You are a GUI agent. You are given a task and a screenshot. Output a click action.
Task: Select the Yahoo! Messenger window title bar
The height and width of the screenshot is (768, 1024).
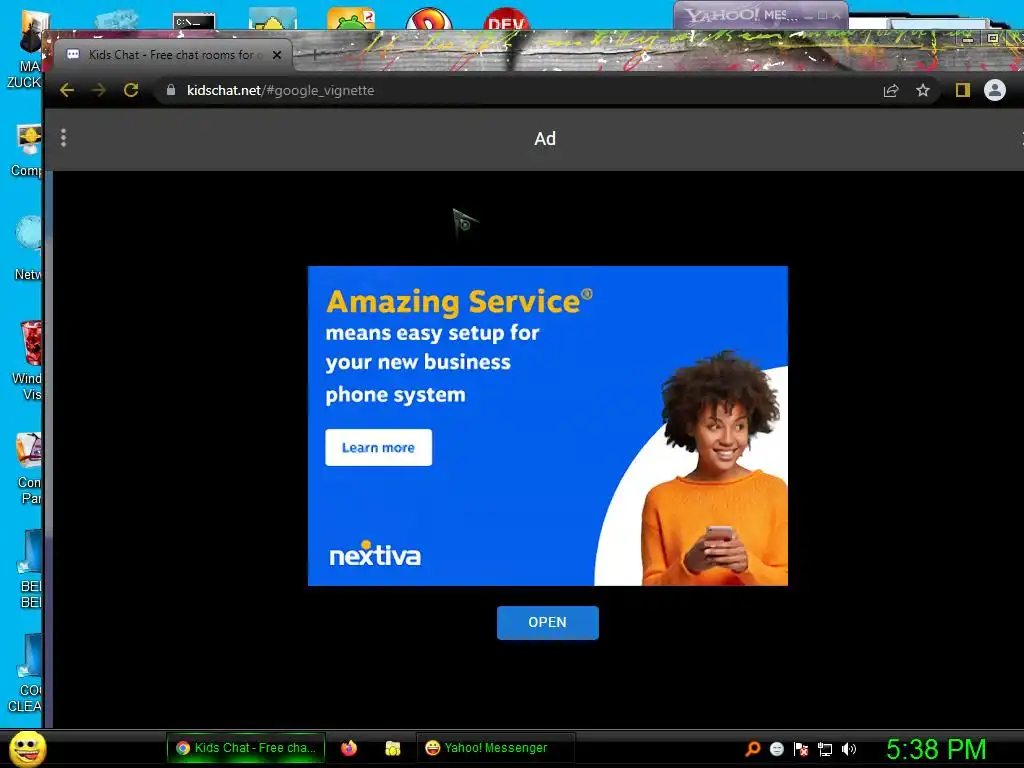click(761, 14)
